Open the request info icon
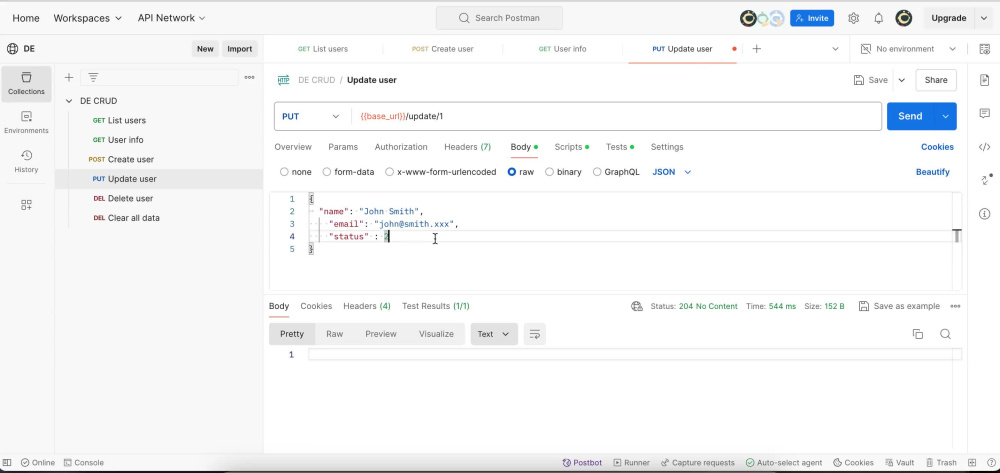 (x=985, y=214)
